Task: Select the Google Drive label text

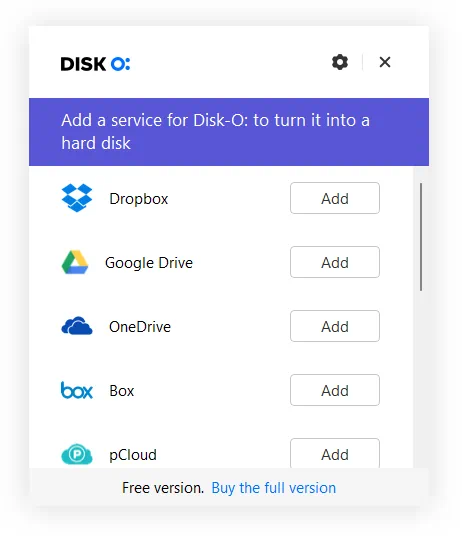Action: (149, 263)
